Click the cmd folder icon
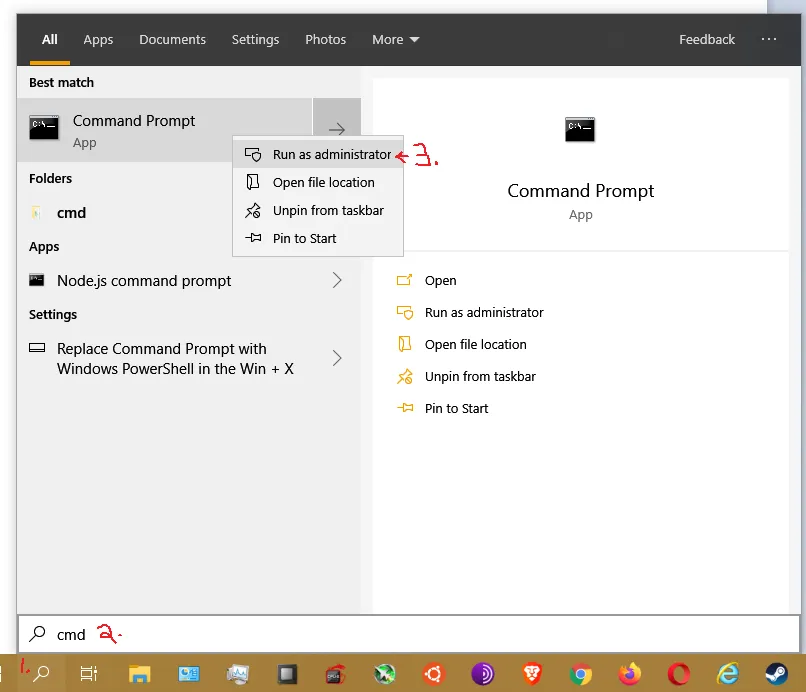Image resolution: width=806 pixels, height=692 pixels. (36, 212)
